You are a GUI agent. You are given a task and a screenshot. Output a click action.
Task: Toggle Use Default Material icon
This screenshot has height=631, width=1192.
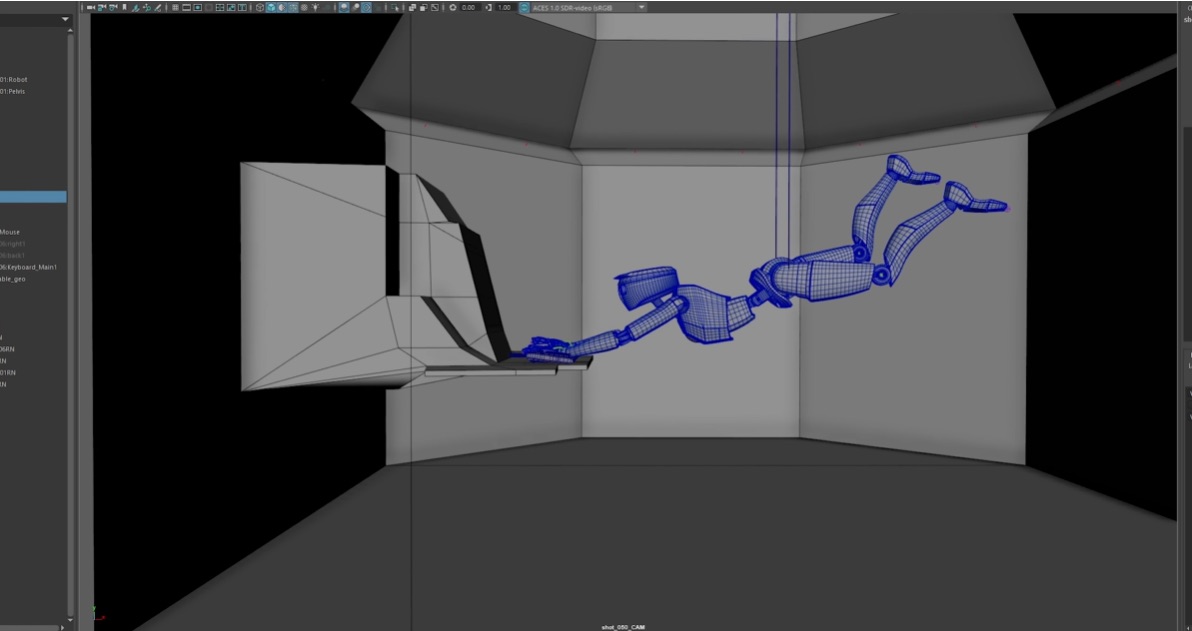click(x=281, y=8)
